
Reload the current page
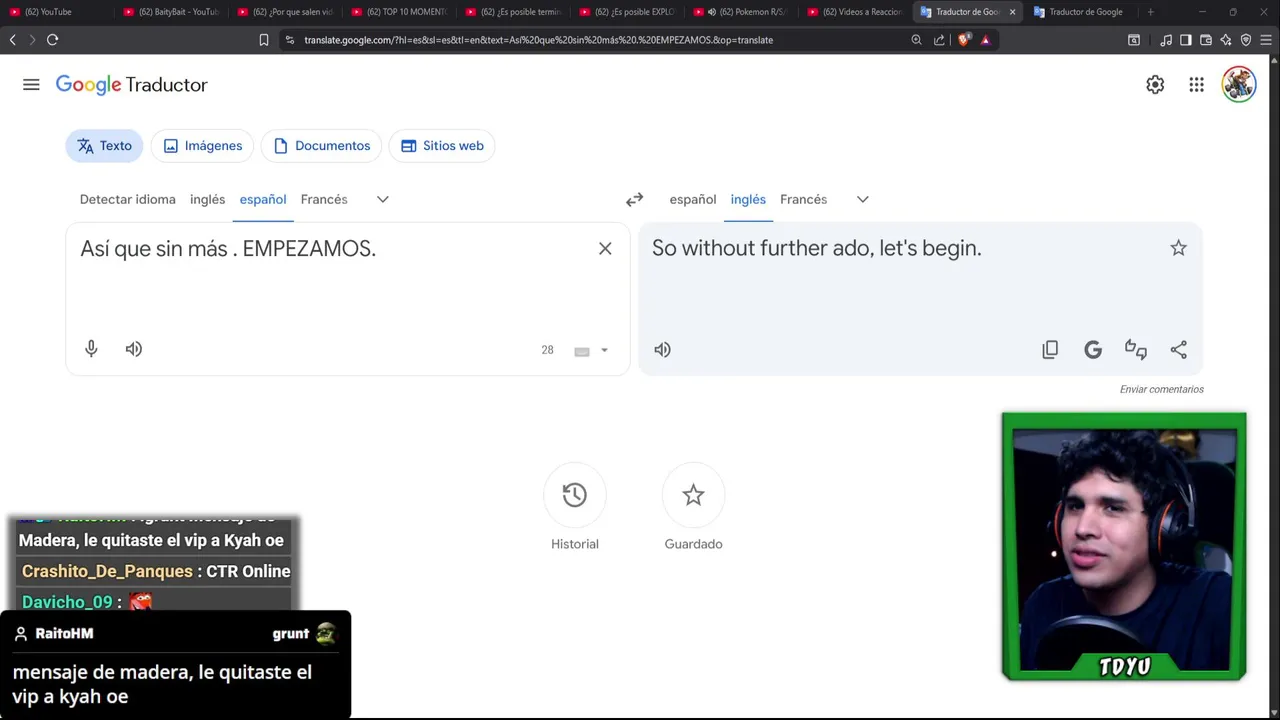(52, 40)
